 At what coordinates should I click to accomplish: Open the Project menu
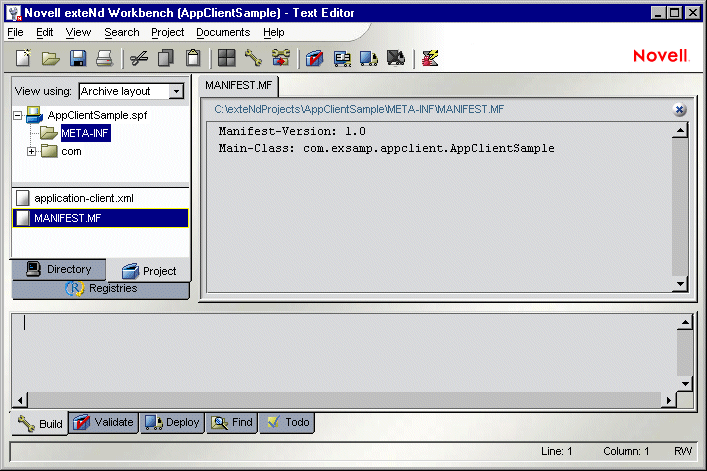pyautogui.click(x=167, y=32)
